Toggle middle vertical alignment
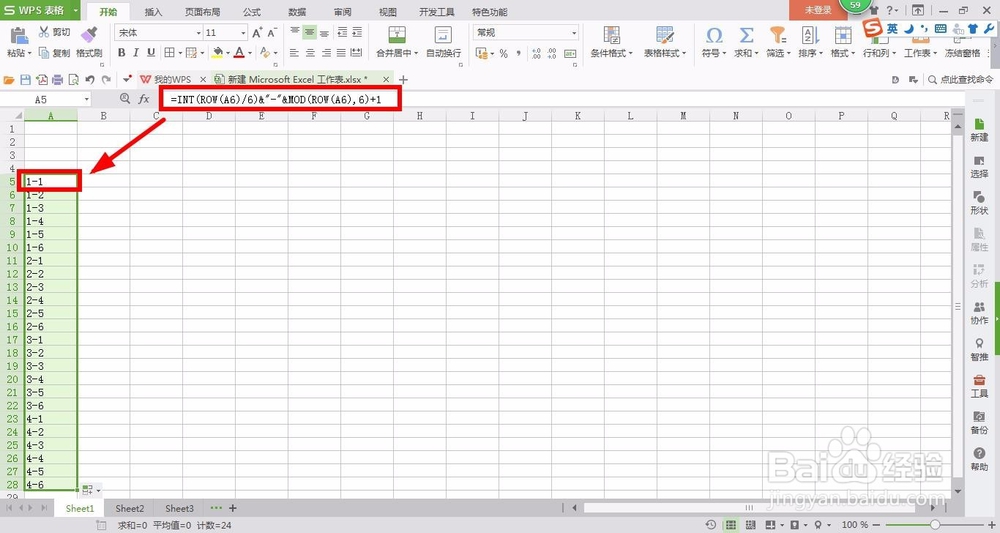The width and height of the screenshot is (1000, 533). tap(309, 32)
